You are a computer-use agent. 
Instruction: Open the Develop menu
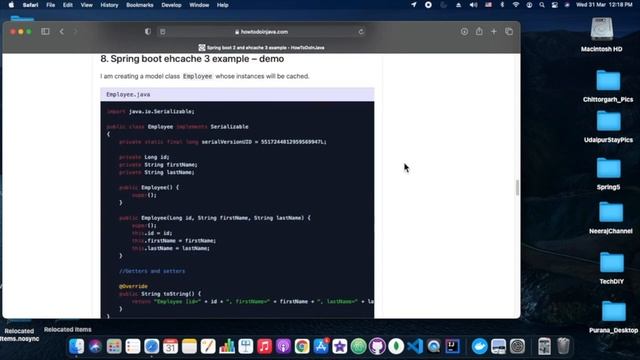click(171, 5)
